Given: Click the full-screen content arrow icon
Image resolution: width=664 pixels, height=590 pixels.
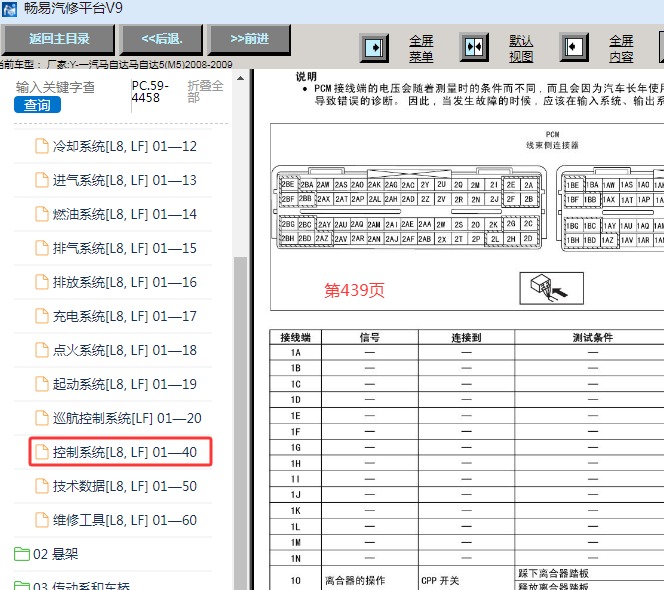Looking at the screenshot, I should click(574, 47).
